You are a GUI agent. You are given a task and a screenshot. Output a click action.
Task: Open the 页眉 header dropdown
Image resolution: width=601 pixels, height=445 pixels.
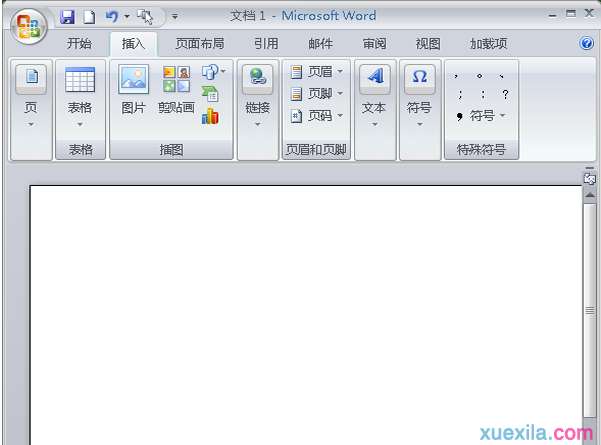tap(317, 72)
